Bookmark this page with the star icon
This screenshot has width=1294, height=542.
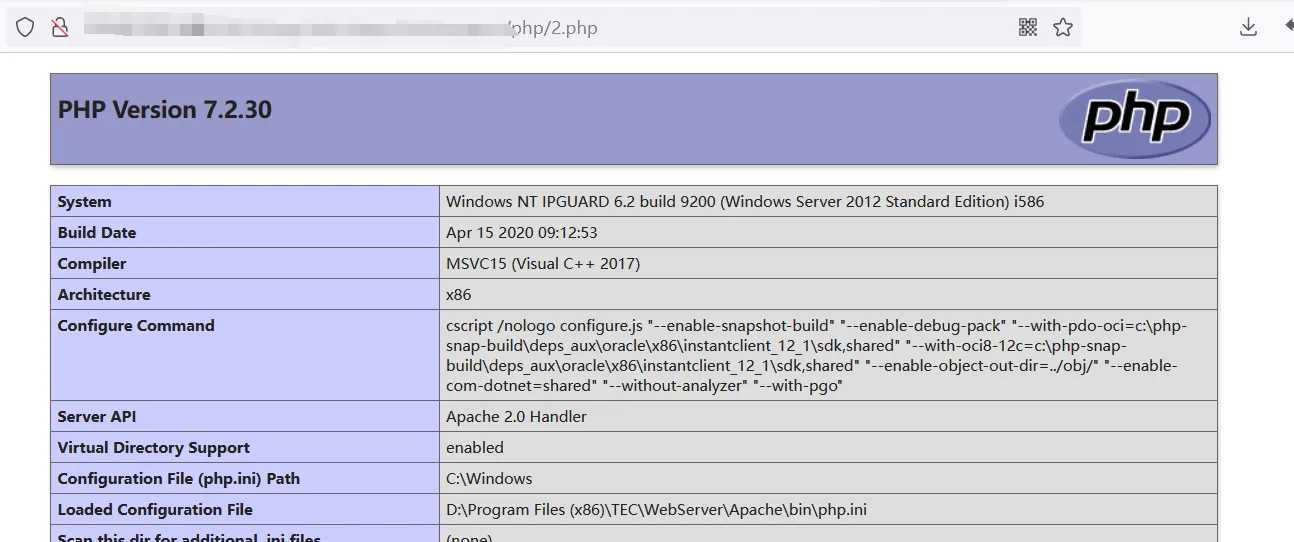(x=1063, y=27)
